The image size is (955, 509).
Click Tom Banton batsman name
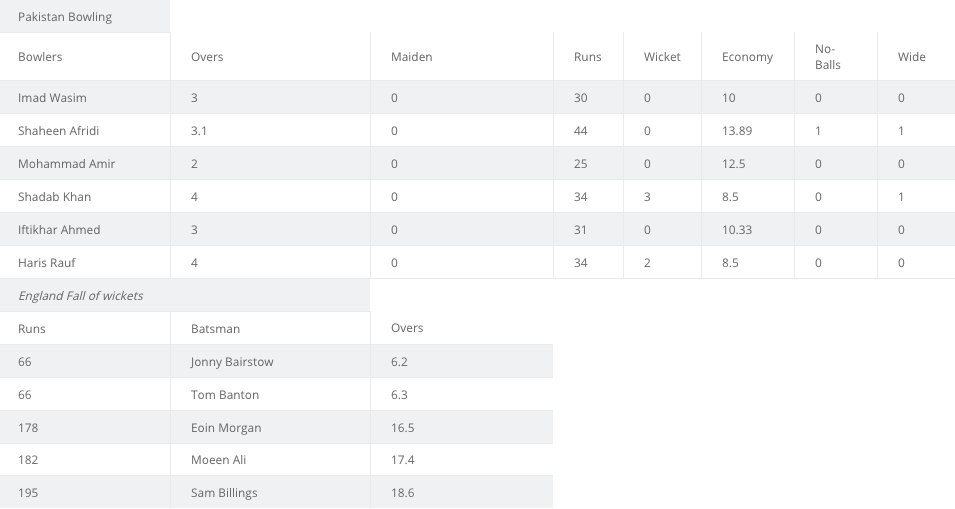coord(225,395)
